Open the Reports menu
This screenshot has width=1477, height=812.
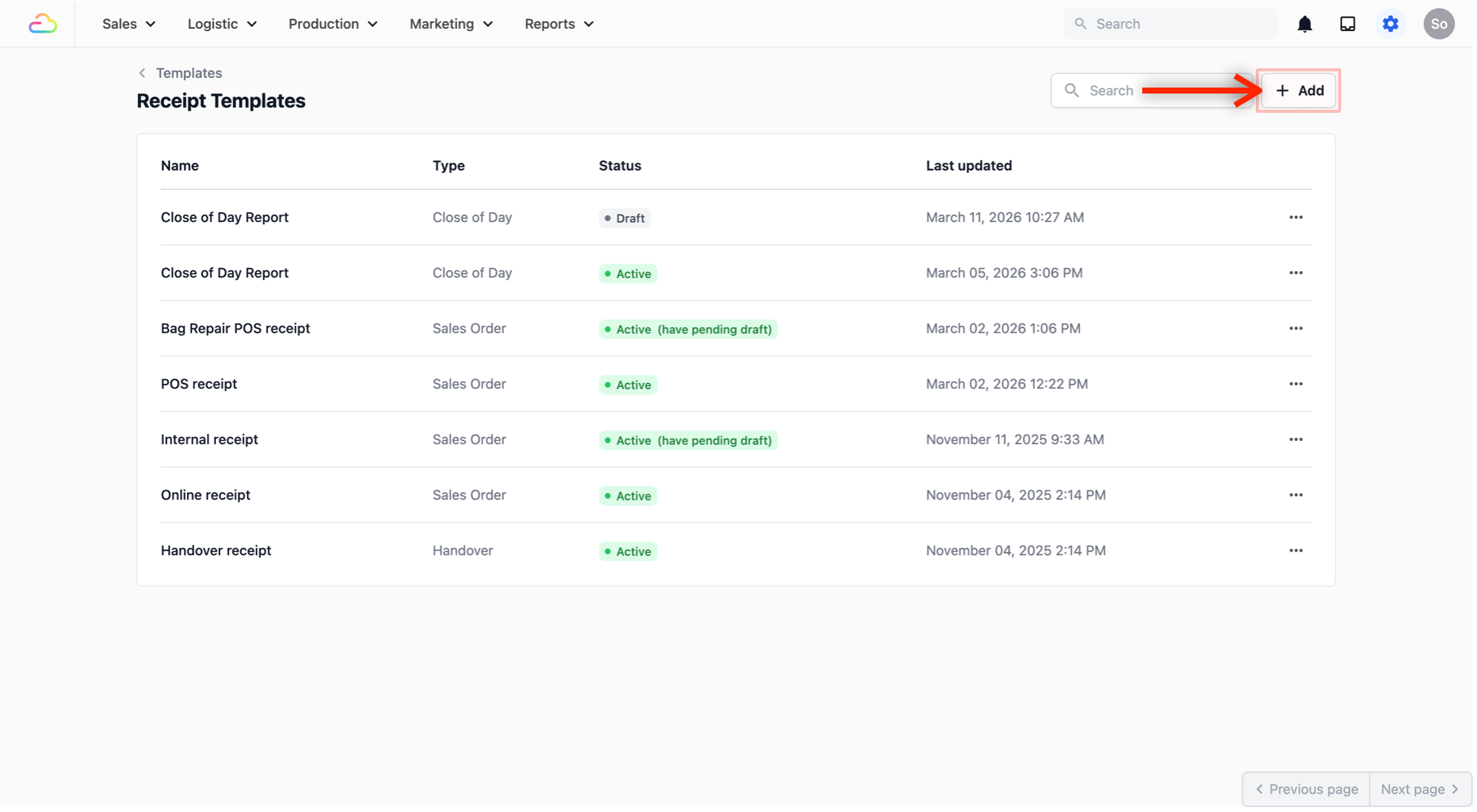click(x=559, y=24)
